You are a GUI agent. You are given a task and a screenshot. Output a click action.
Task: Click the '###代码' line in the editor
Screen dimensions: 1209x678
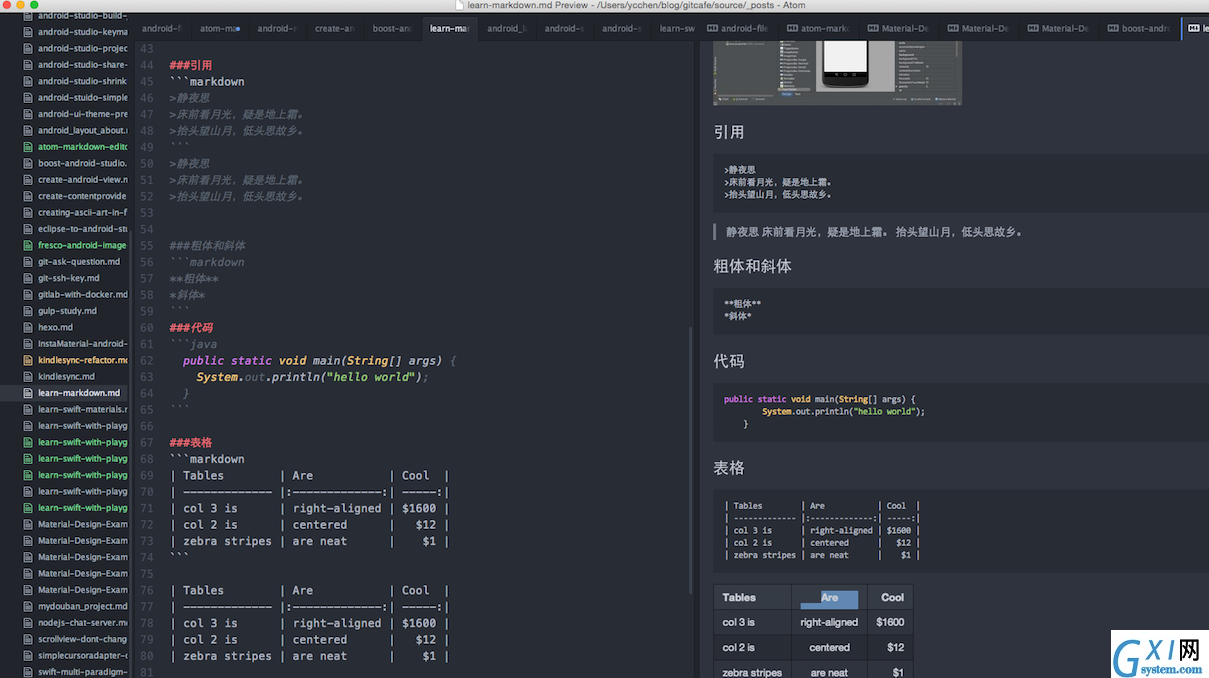191,328
